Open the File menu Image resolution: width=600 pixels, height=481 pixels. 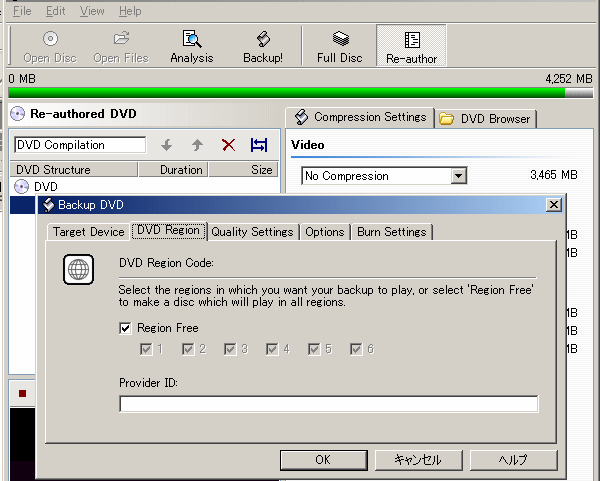coord(22,11)
